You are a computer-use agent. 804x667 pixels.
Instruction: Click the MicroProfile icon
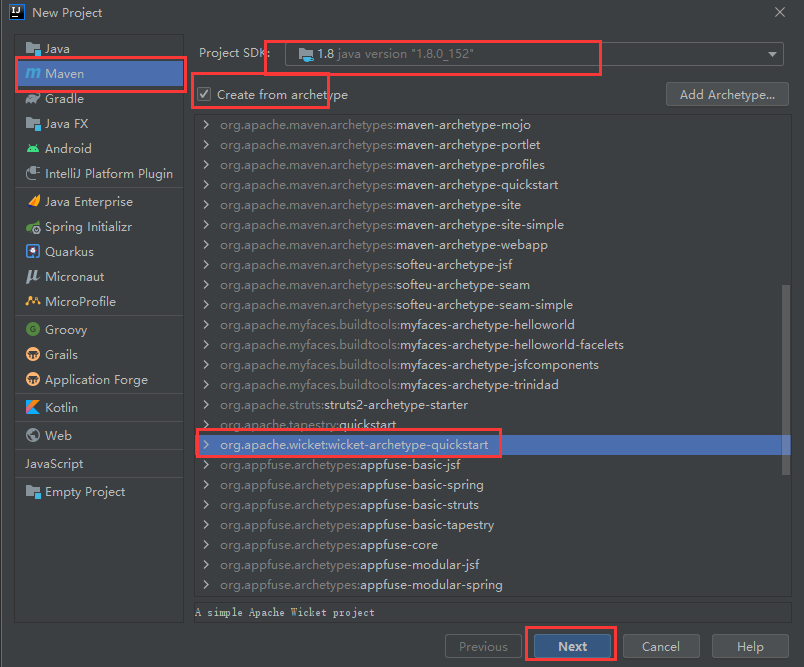(33, 301)
